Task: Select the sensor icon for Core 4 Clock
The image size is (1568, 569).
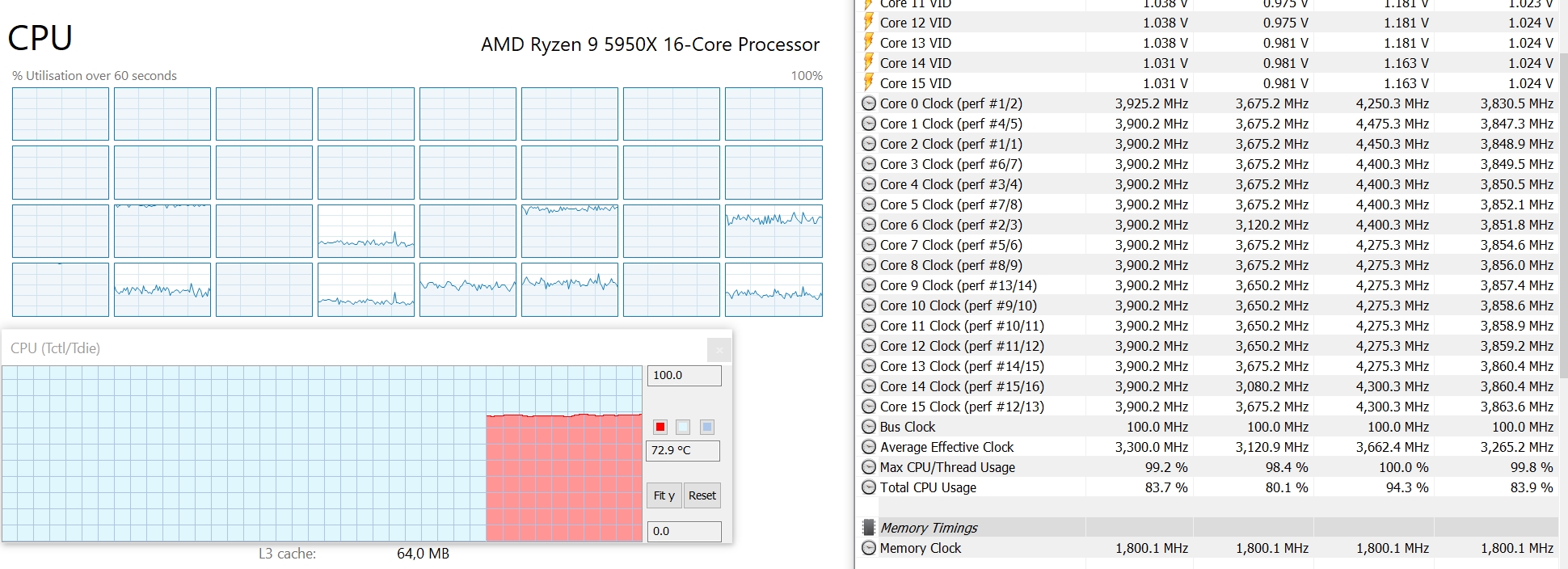Action: [869, 184]
